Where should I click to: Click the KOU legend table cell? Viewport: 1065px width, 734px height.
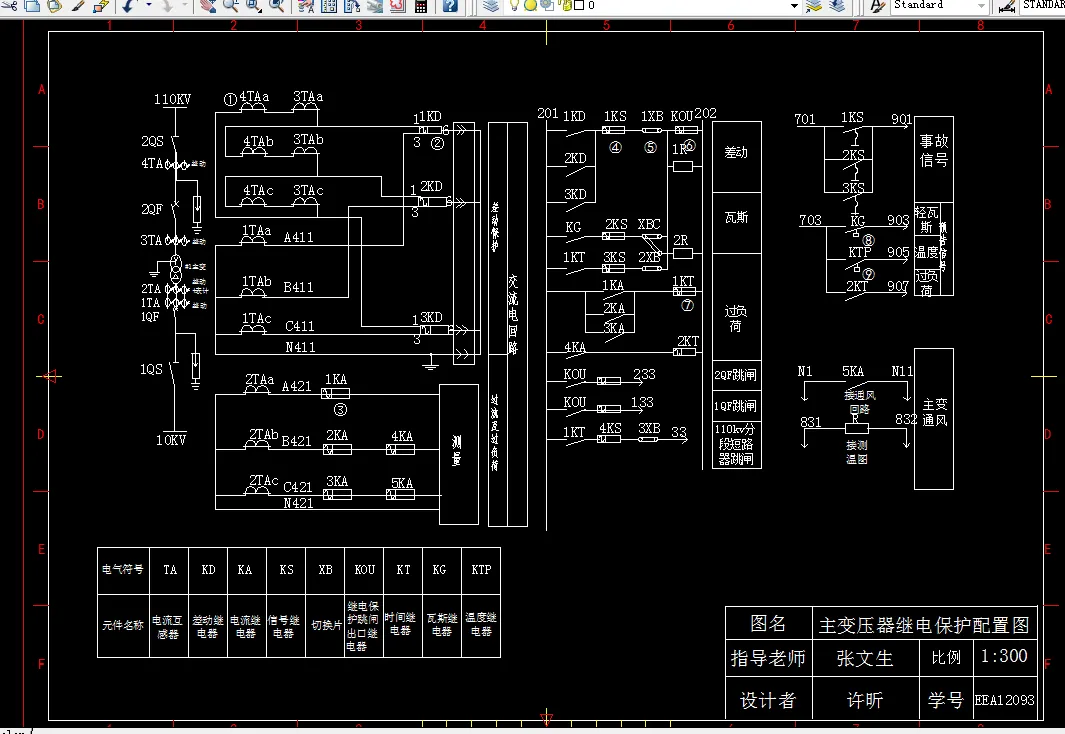(x=365, y=570)
